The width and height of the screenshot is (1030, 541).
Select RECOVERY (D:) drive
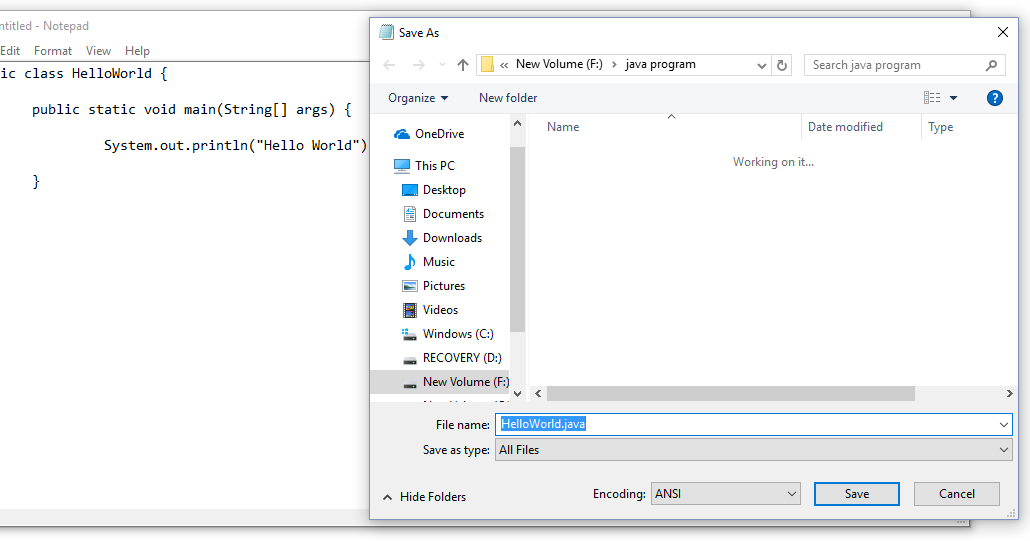(x=462, y=358)
